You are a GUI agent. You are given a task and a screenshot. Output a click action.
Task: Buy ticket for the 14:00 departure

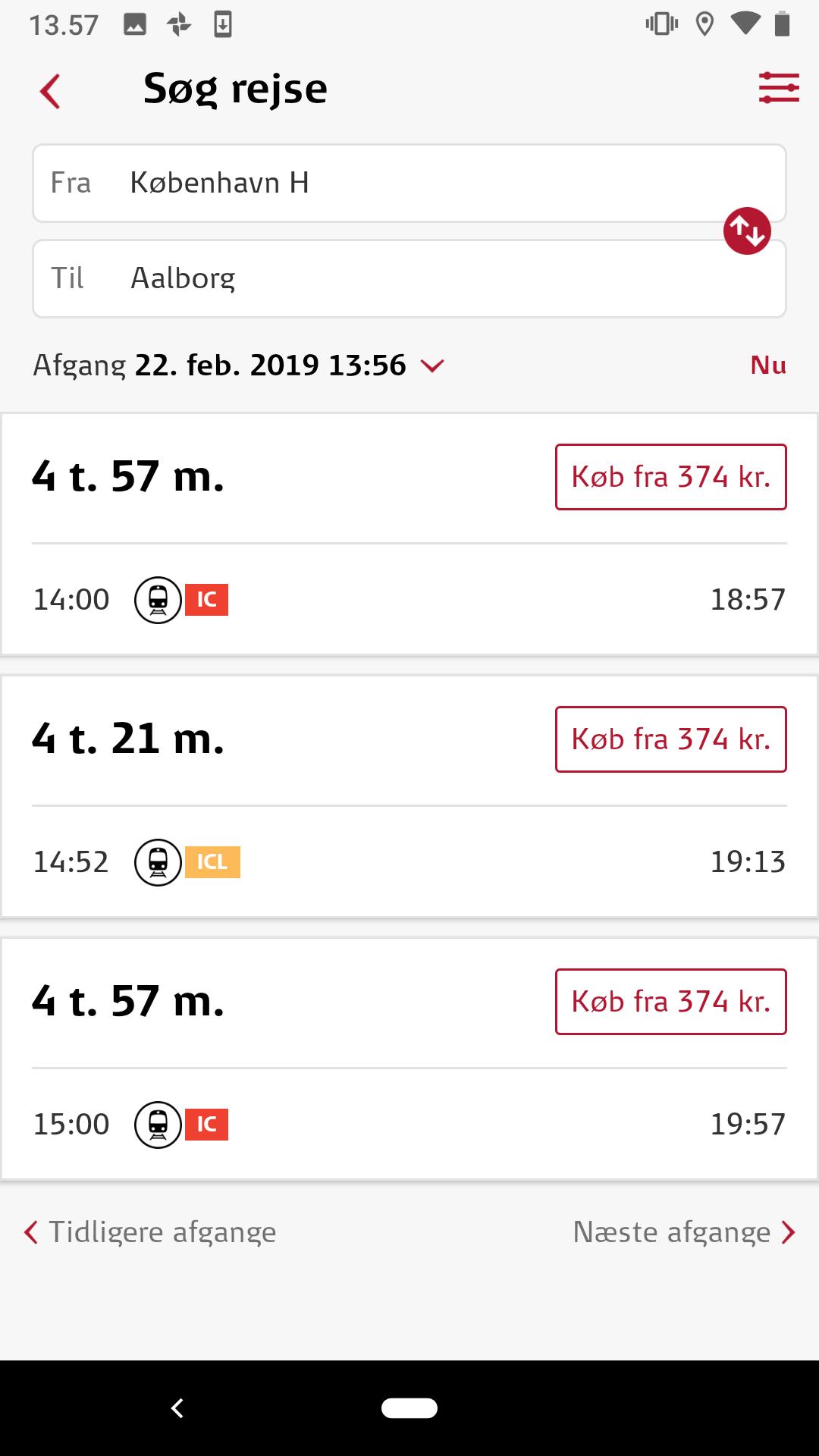tap(670, 477)
